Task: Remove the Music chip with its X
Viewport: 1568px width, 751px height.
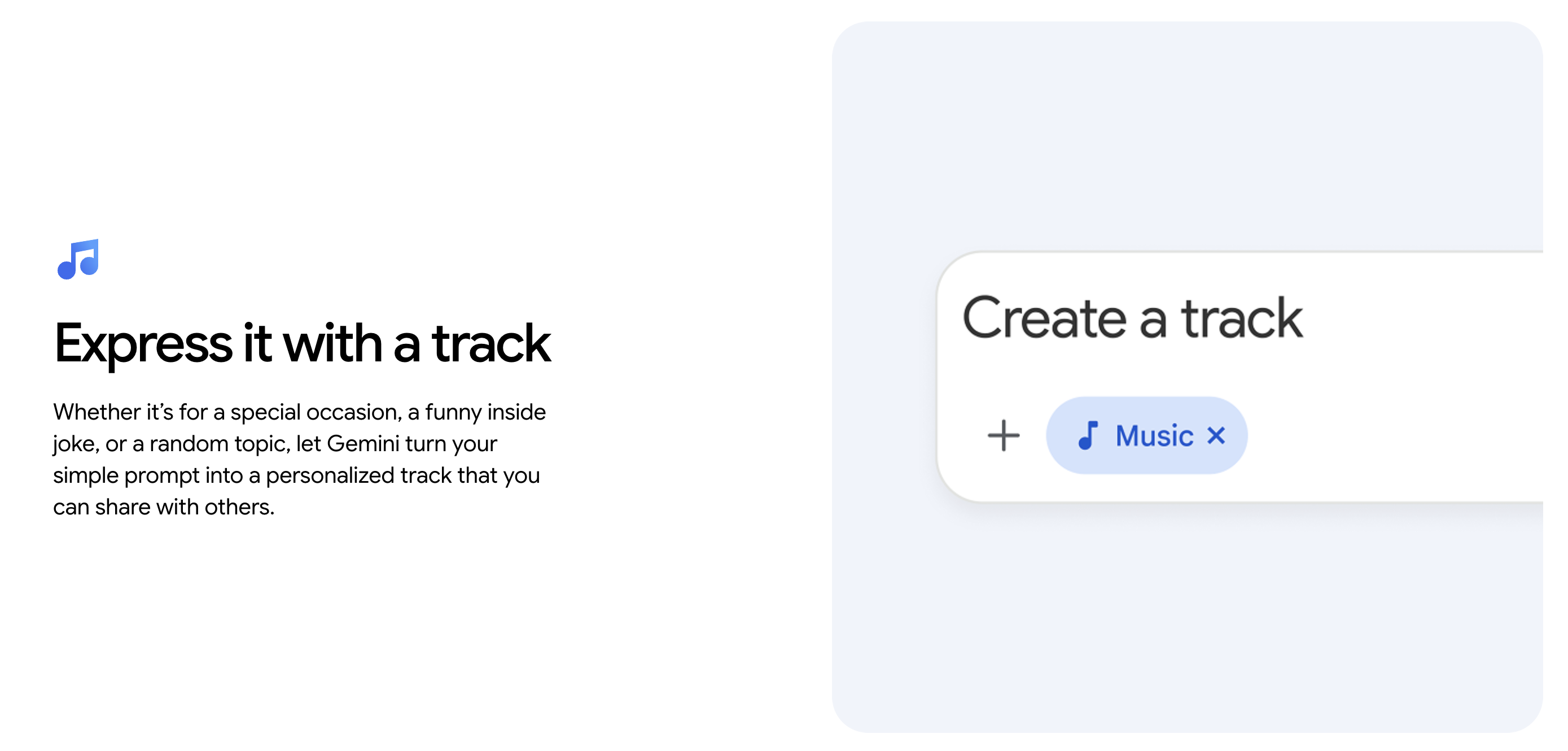Action: point(1216,435)
